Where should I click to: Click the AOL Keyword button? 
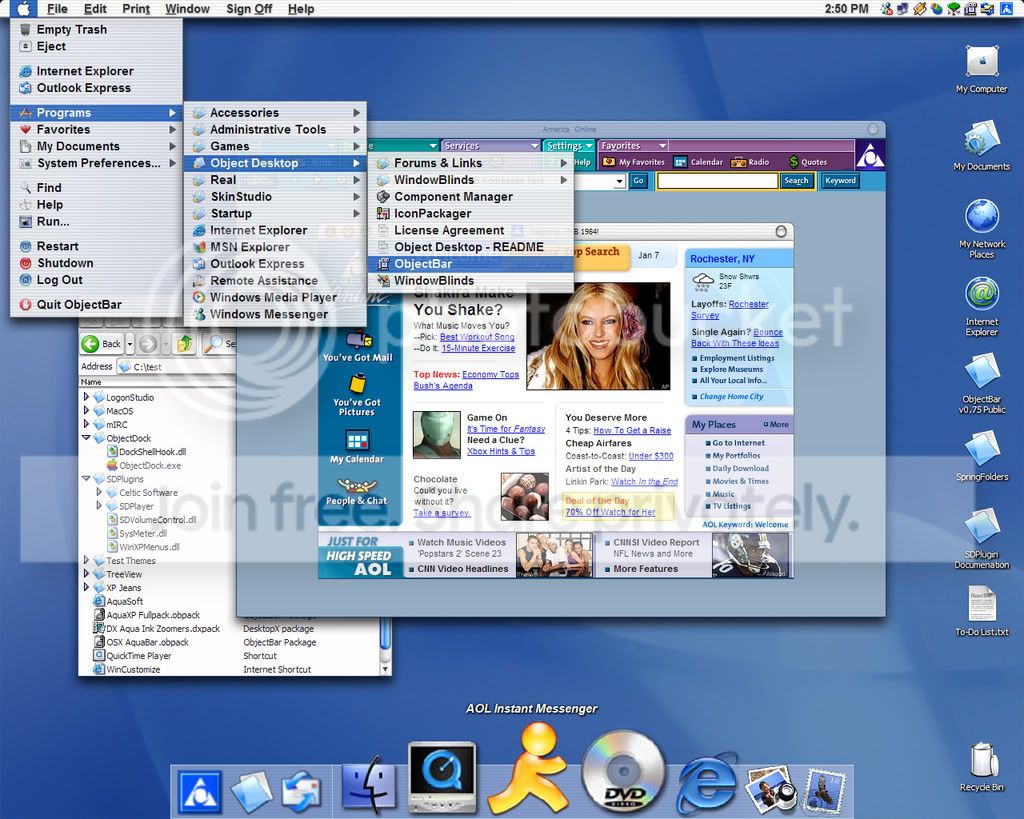coord(840,181)
